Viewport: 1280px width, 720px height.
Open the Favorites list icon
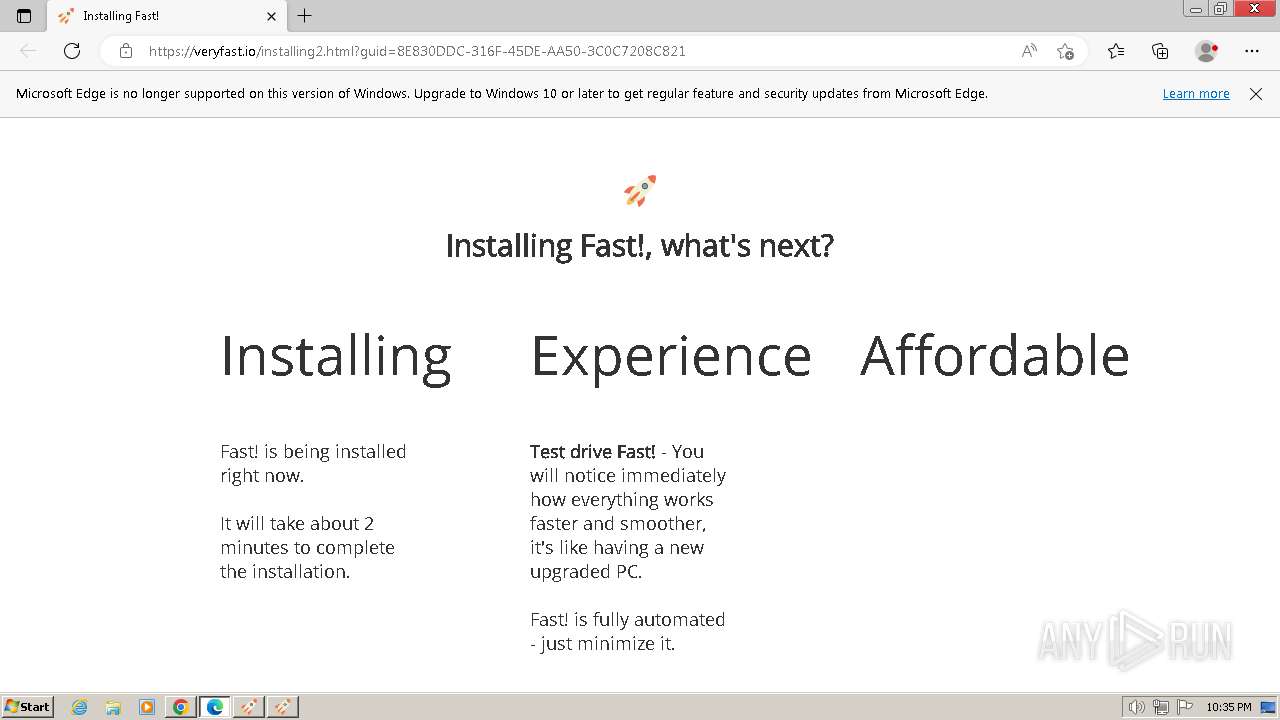(1116, 51)
